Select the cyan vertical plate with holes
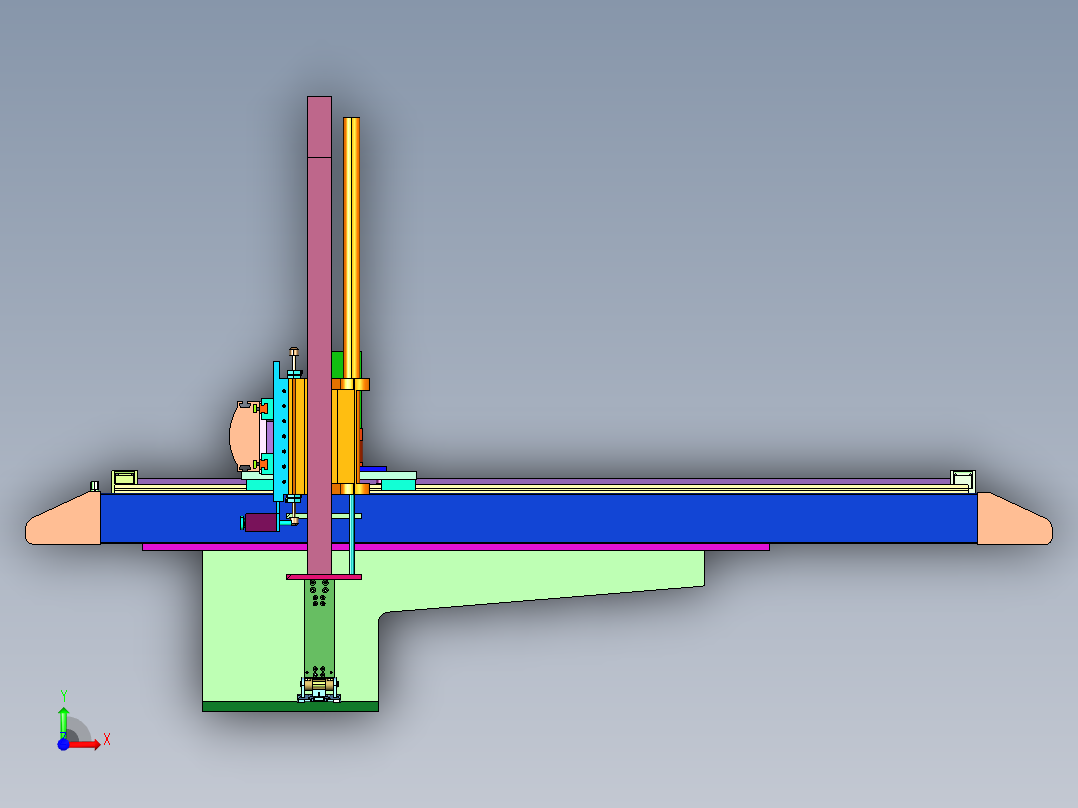The height and width of the screenshot is (808, 1078). click(278, 440)
